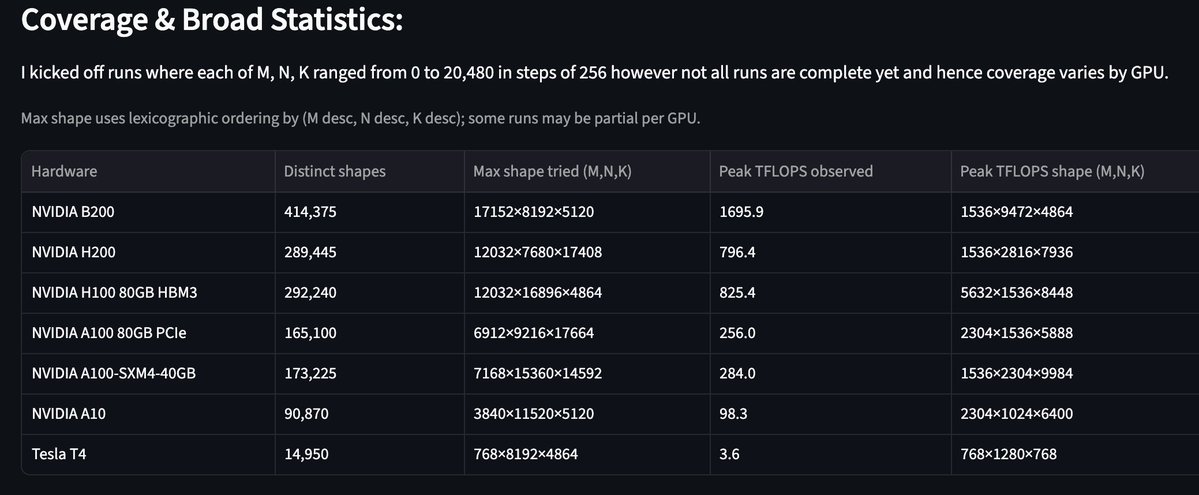The width and height of the screenshot is (1199, 495).
Task: Click the 256.0 peak TFLOPS cell
Action: [x=736, y=333]
